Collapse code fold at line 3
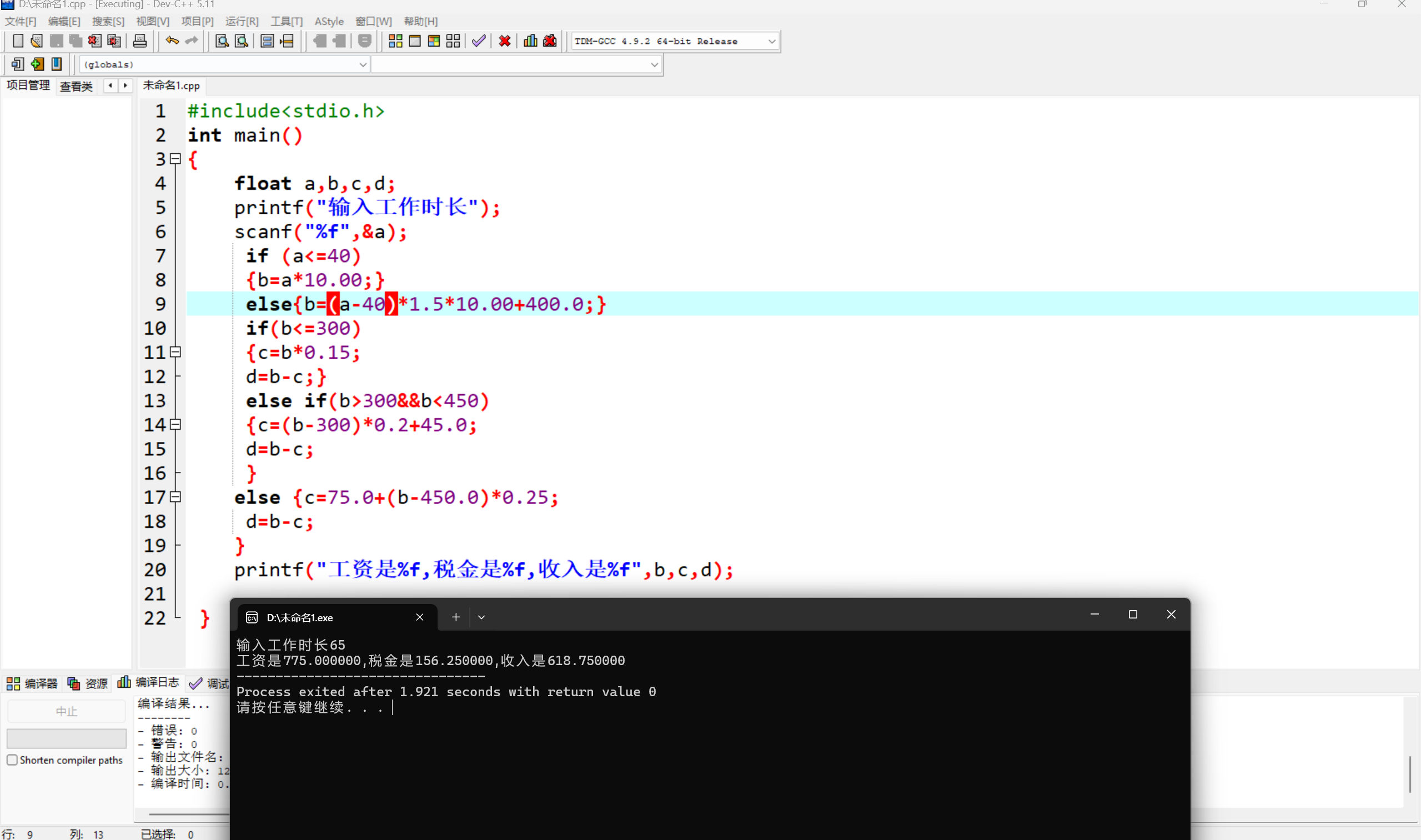Image resolution: width=1421 pixels, height=840 pixels. pyautogui.click(x=175, y=159)
